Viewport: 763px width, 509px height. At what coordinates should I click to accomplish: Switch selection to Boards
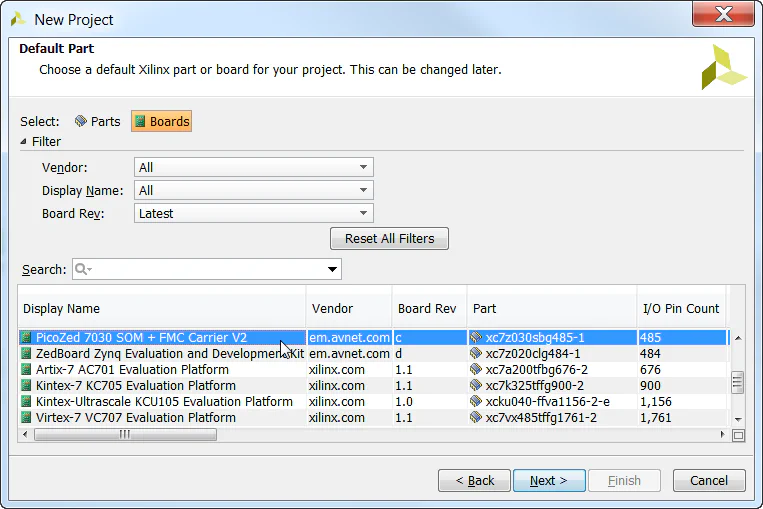(x=162, y=121)
